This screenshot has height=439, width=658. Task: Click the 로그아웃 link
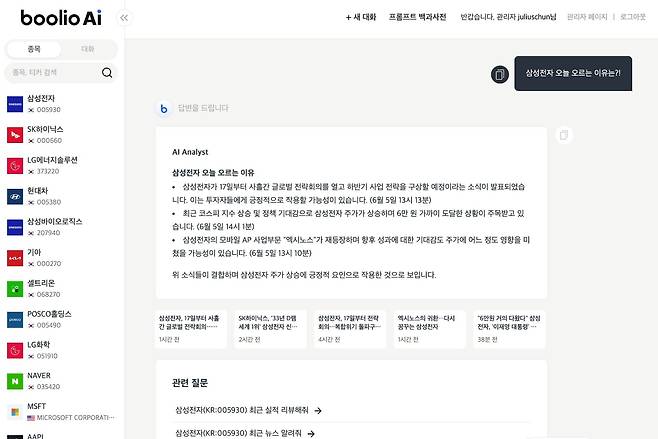pos(633,17)
